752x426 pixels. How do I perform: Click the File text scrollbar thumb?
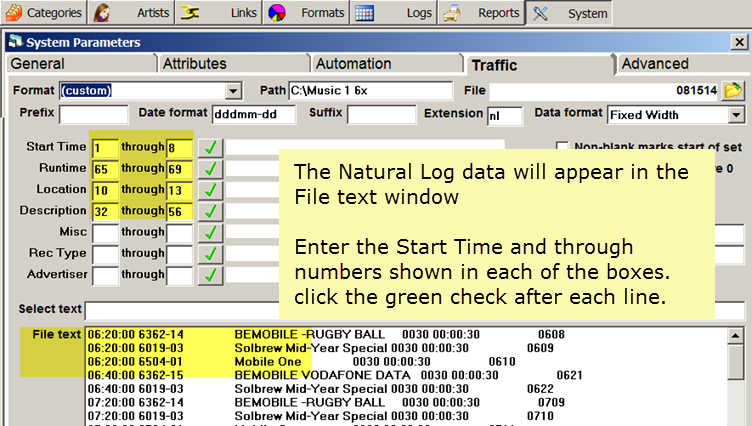735,362
